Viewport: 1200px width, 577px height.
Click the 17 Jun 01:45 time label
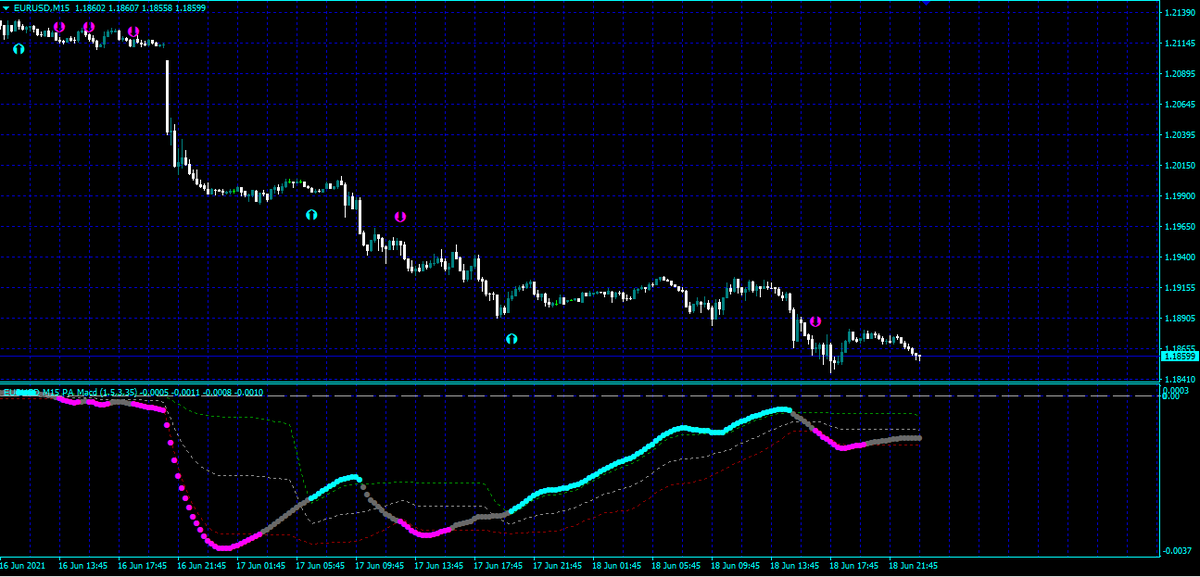point(262,565)
